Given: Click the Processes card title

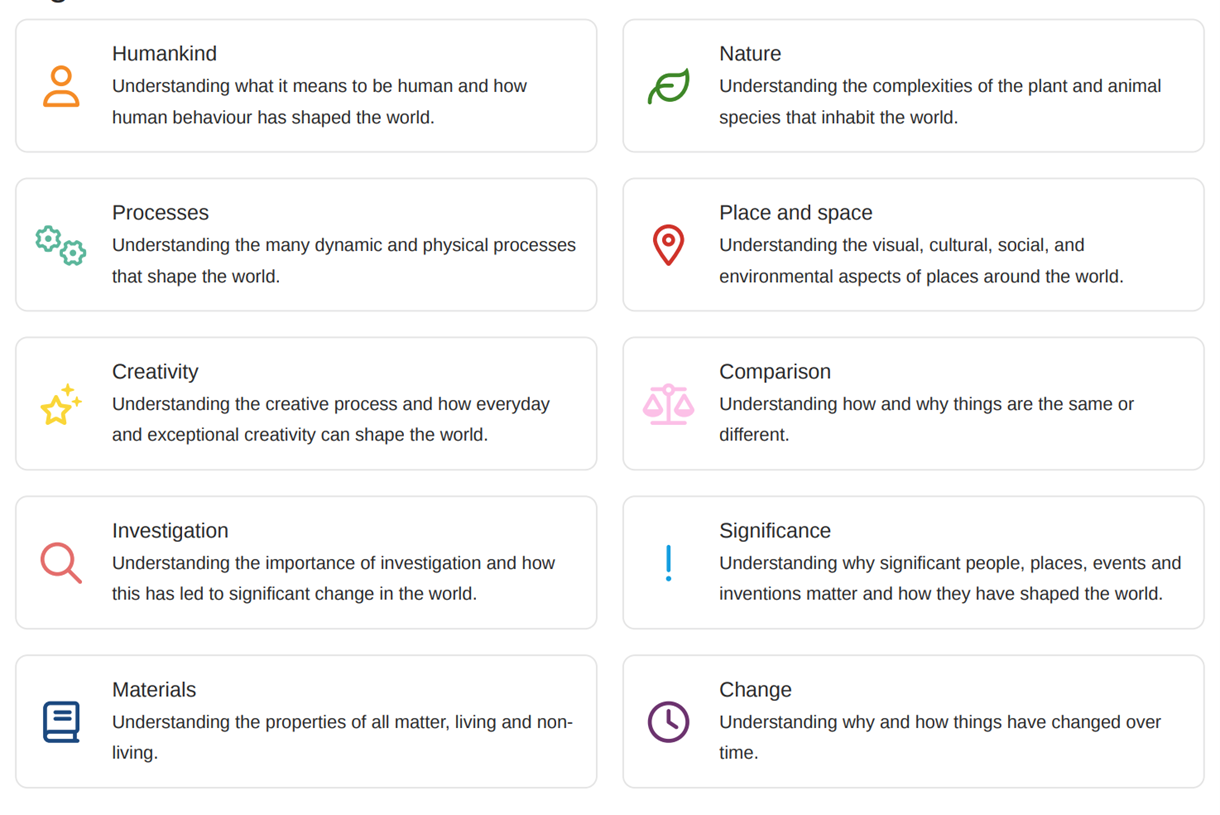Looking at the screenshot, I should [x=160, y=213].
